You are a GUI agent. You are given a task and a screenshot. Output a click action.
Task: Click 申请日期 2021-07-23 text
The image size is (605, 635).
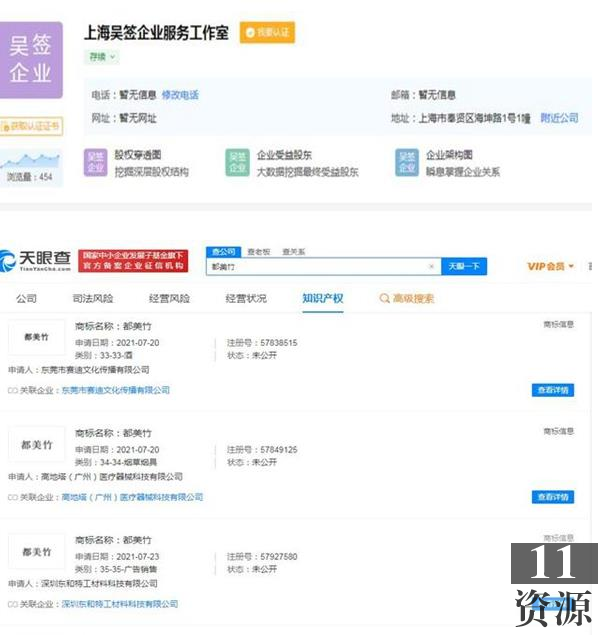(x=117, y=557)
